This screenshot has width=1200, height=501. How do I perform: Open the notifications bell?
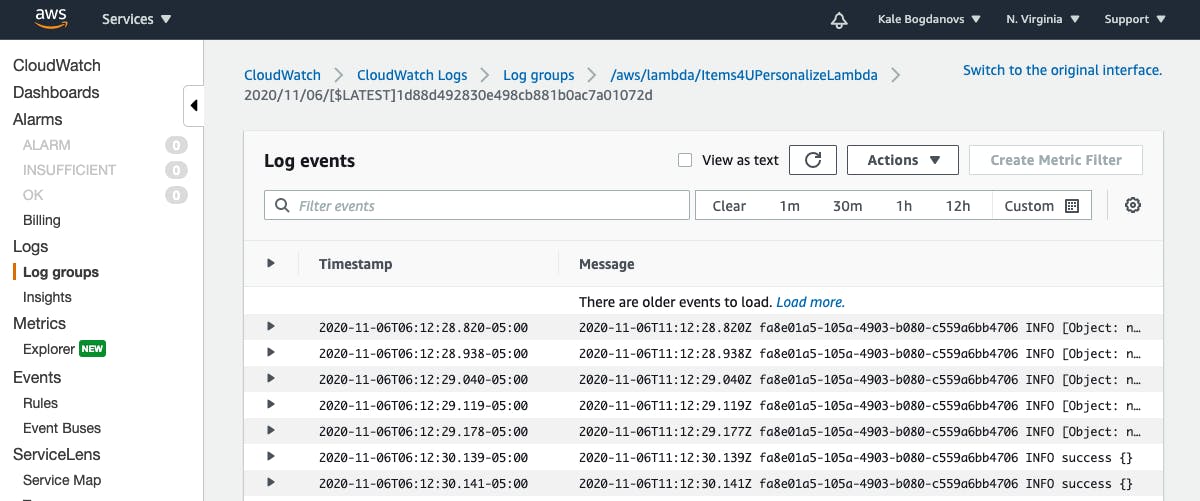coord(839,20)
